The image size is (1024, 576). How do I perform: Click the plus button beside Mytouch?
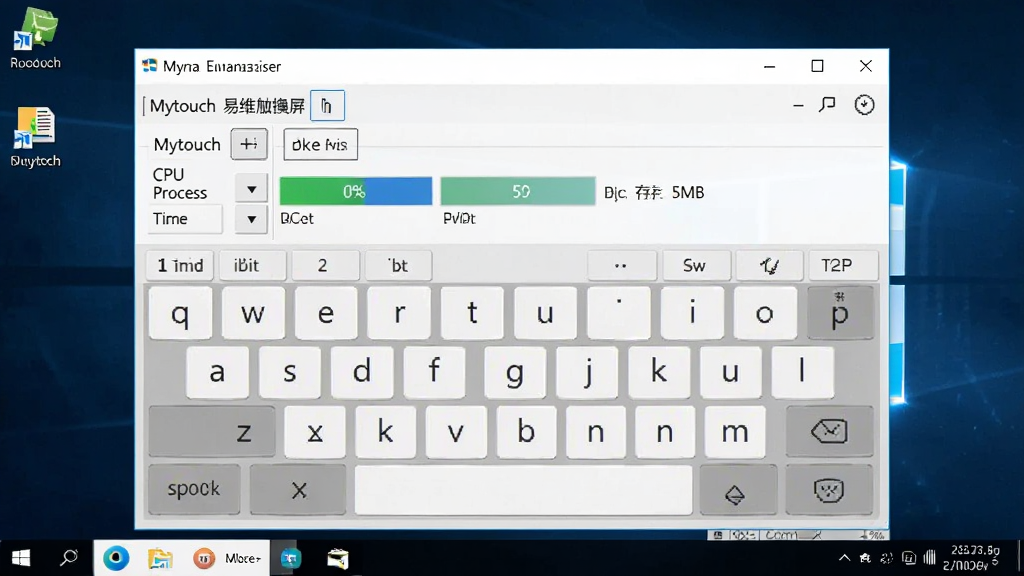(x=249, y=144)
